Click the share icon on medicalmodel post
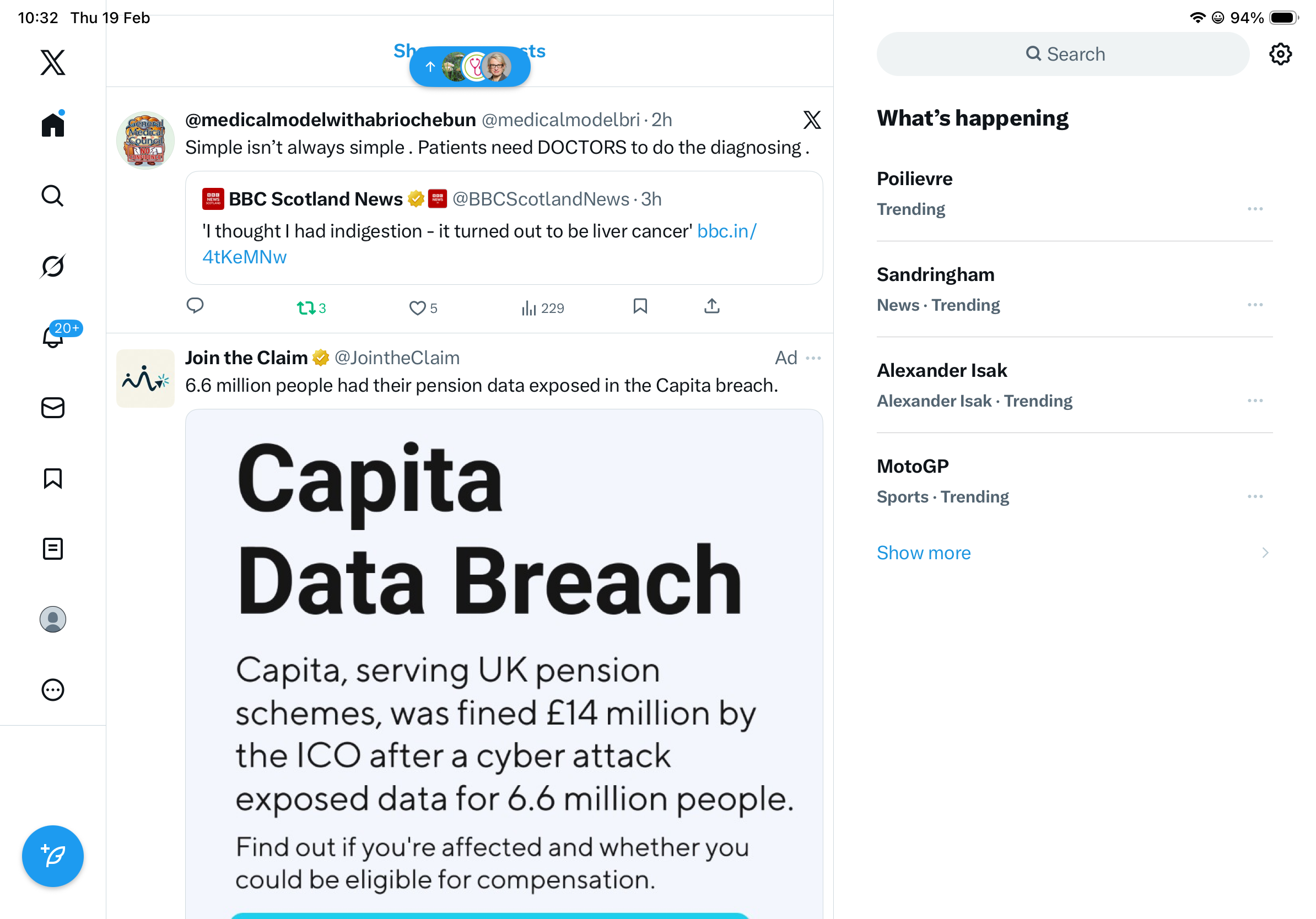 tap(711, 306)
